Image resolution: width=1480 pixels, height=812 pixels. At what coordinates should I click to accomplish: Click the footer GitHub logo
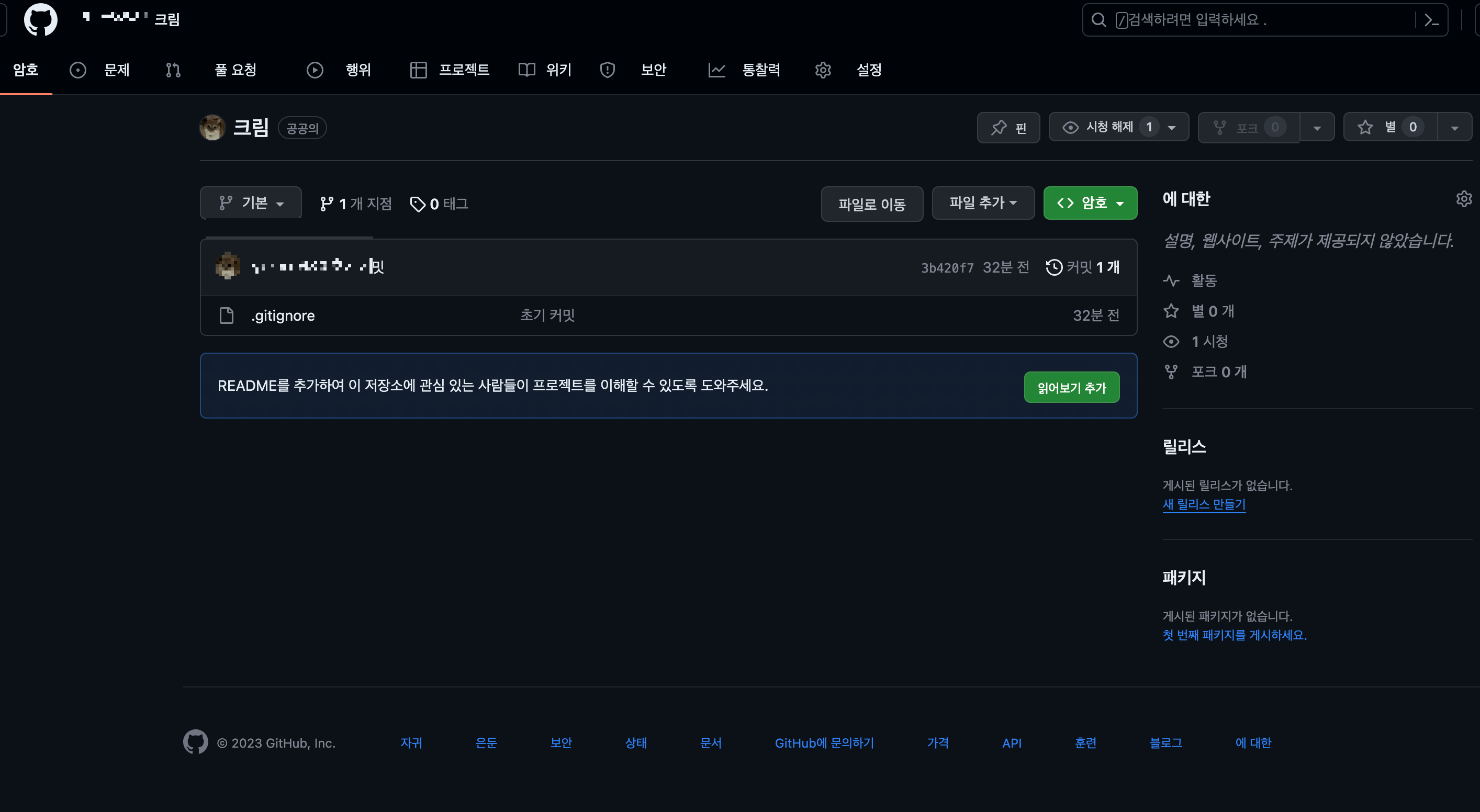pyautogui.click(x=195, y=742)
